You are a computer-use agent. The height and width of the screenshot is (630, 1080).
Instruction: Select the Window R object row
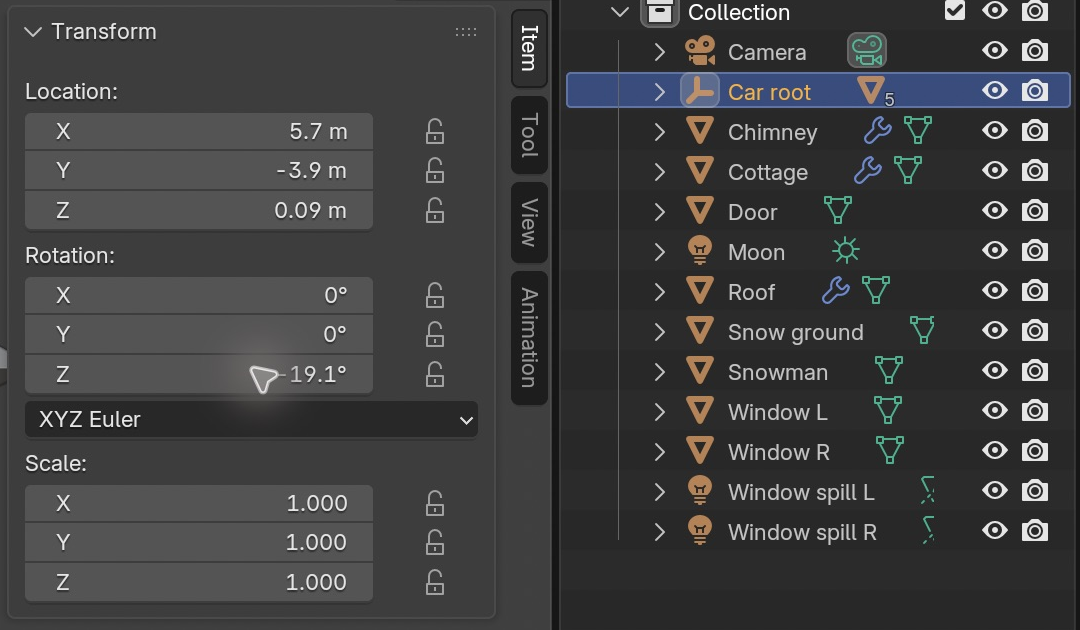[x=818, y=451]
